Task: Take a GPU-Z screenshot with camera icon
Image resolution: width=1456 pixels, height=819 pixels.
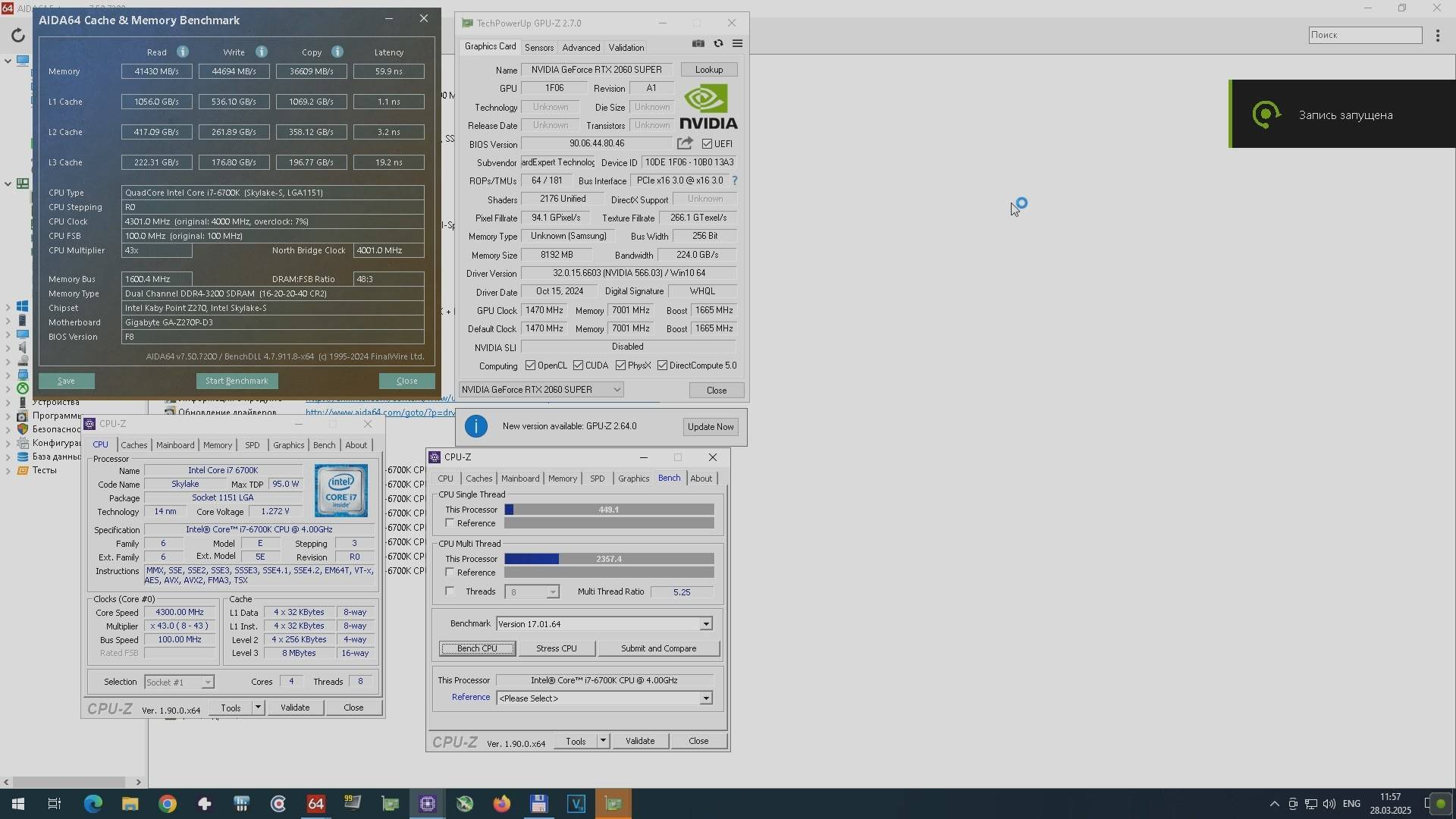Action: (698, 43)
